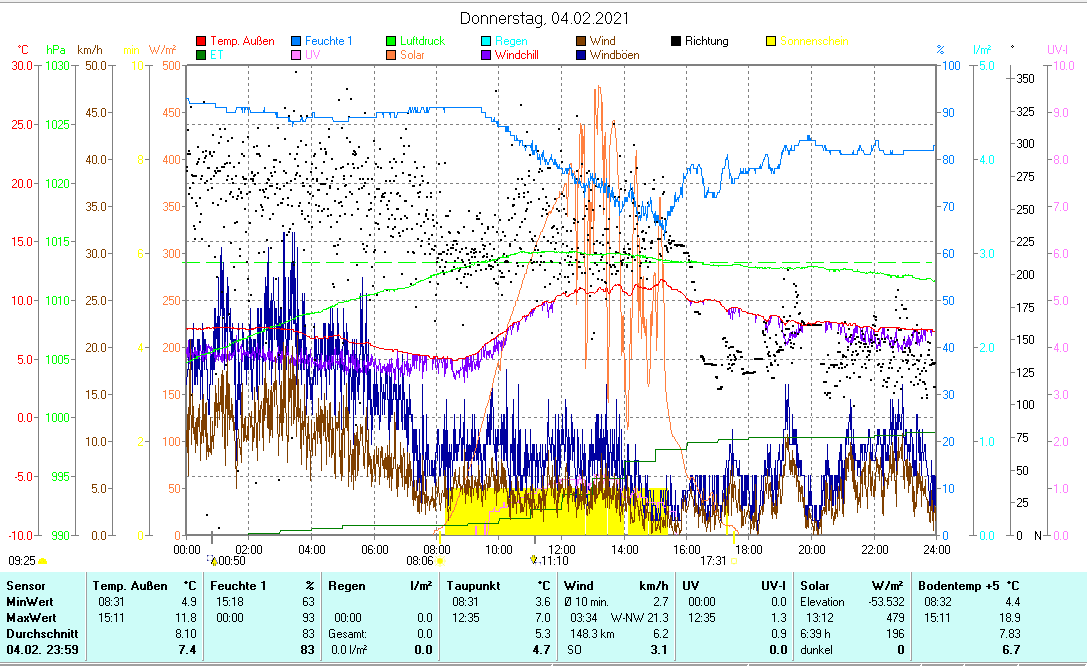Click the orange Solar legend square
1087x666 pixels.
click(x=391, y=55)
